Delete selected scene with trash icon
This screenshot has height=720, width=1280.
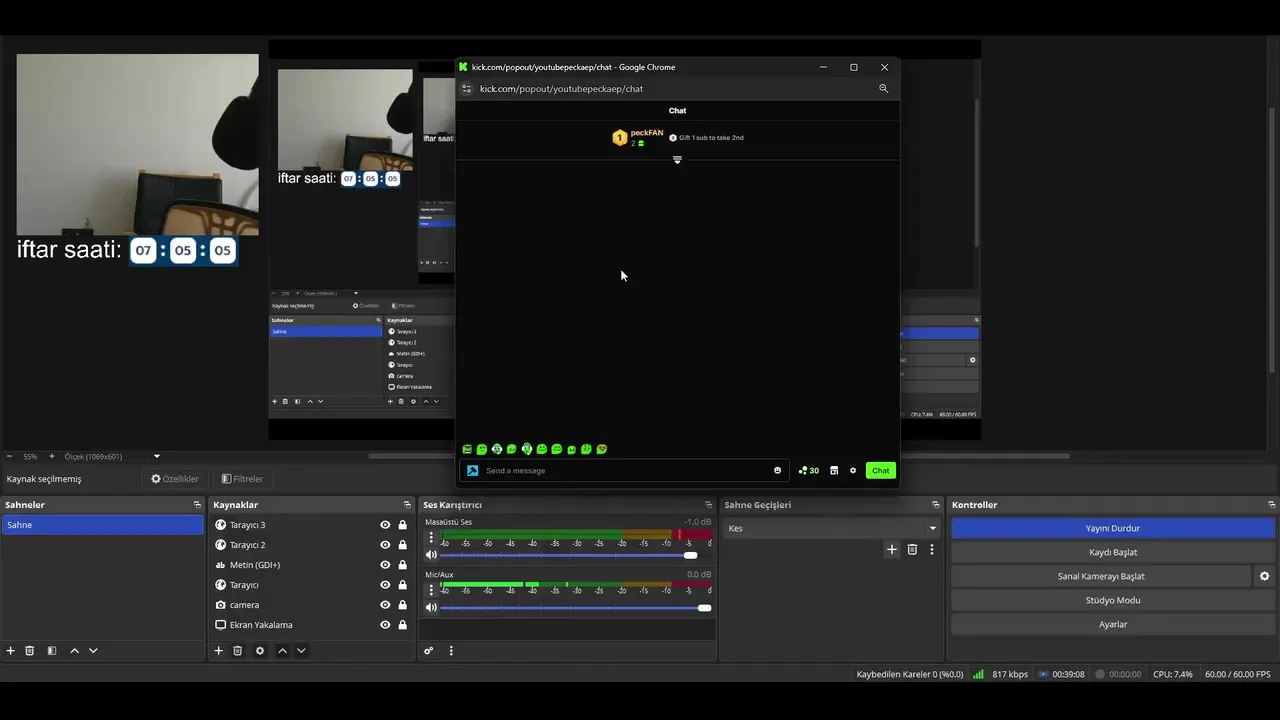pos(30,650)
